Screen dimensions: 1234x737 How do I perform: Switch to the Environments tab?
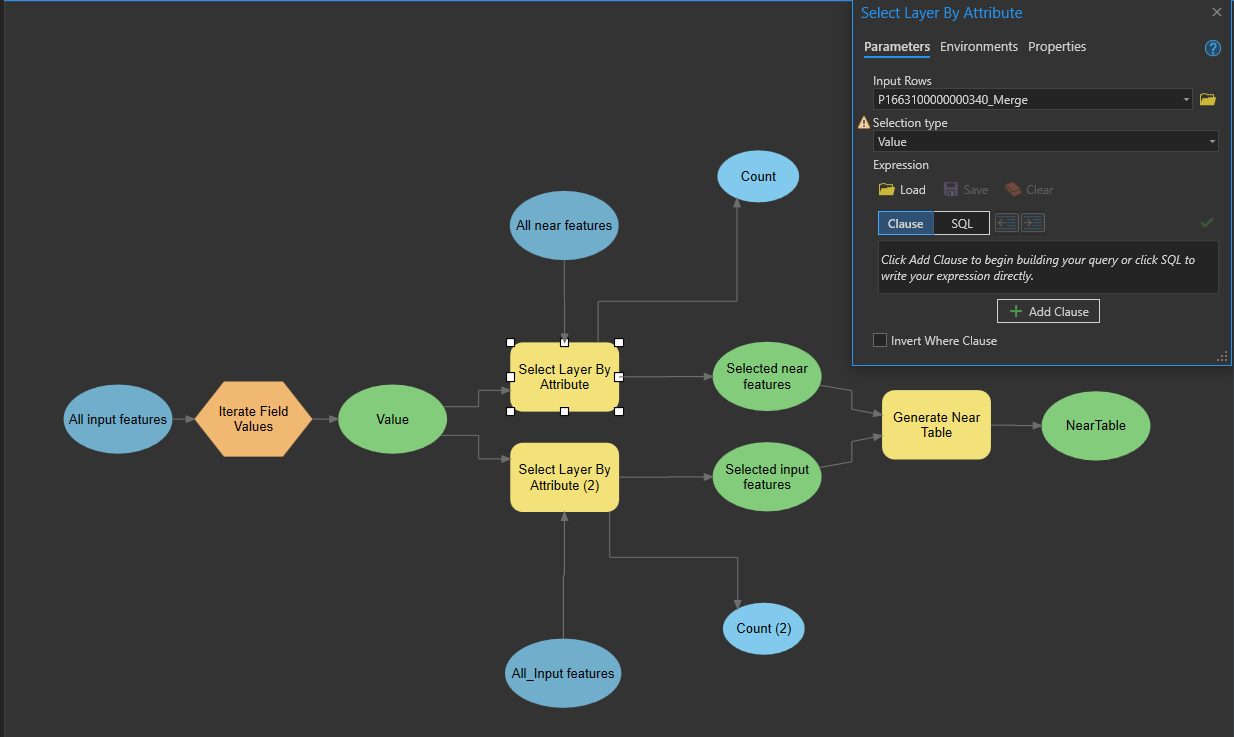(979, 47)
